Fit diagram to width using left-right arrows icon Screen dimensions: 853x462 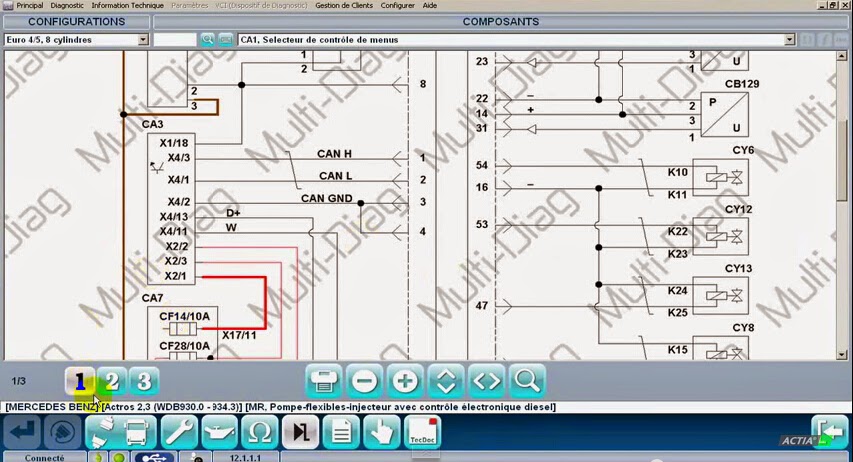click(486, 381)
